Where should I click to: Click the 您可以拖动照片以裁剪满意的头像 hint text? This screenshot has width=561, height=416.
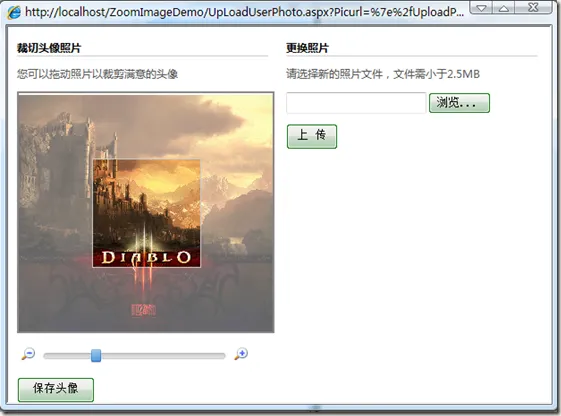click(x=97, y=74)
